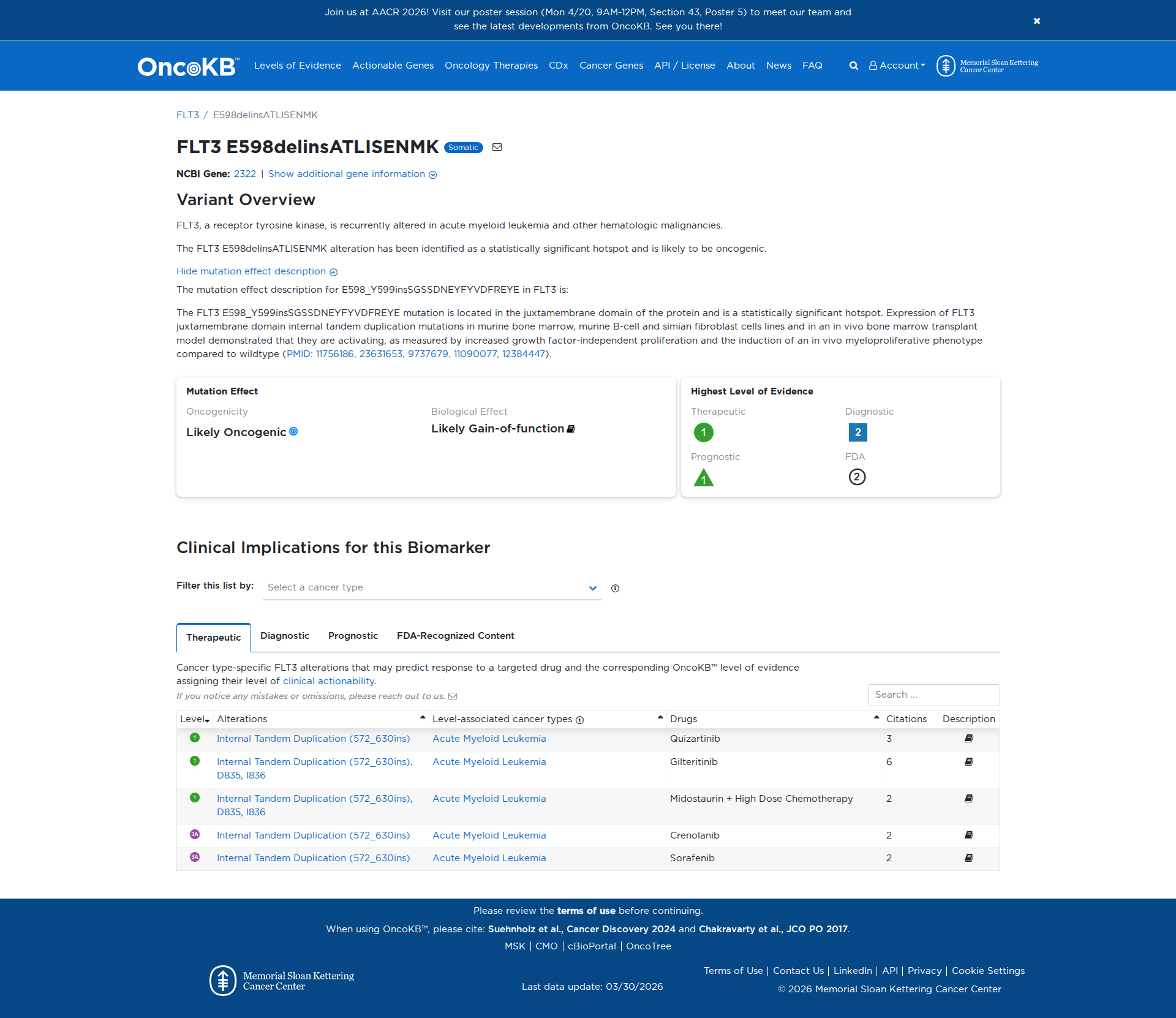This screenshot has width=1176, height=1018.
Task: Open Oncology Therapies menu item
Action: click(x=491, y=66)
